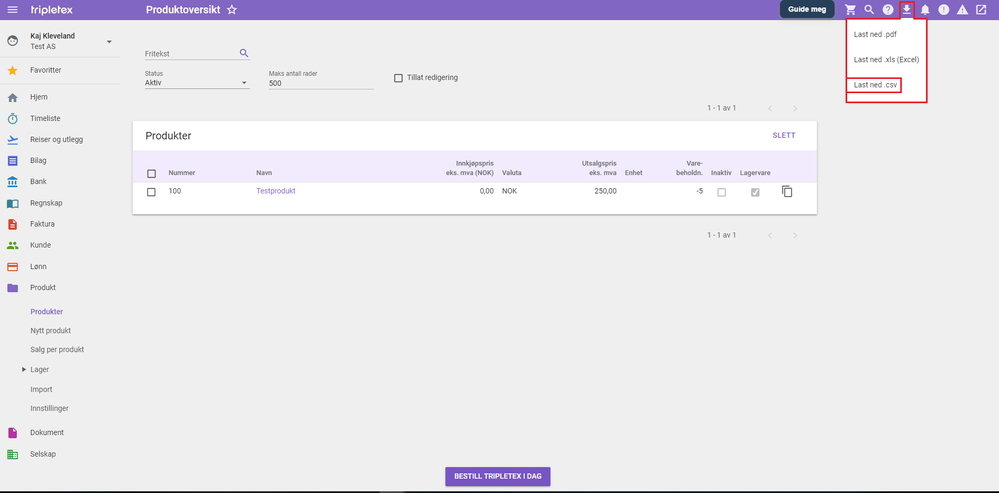Click the help question mark icon
Screen dimensions: 999x493
[888, 10]
